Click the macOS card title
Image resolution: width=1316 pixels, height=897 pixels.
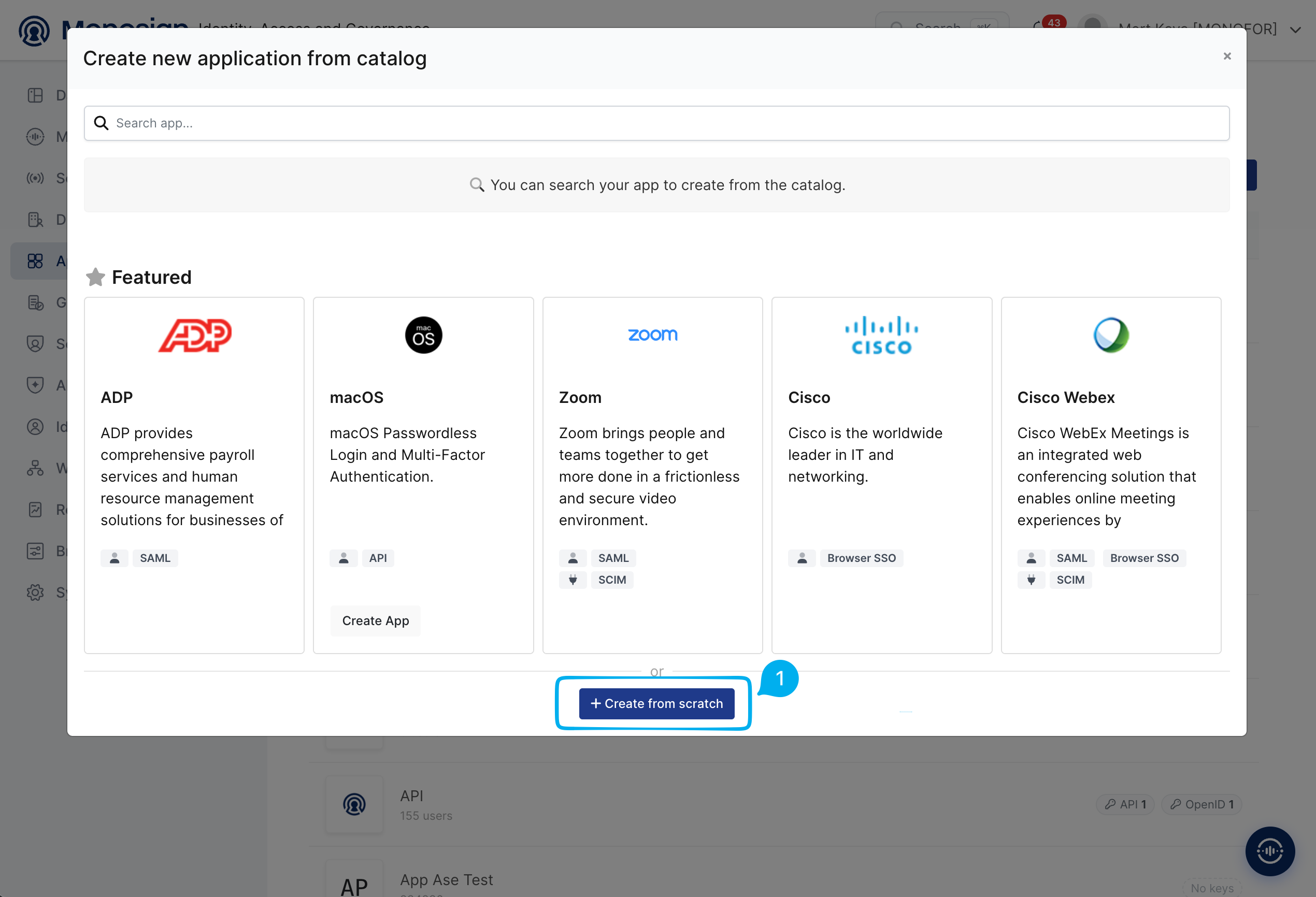pyautogui.click(x=357, y=397)
